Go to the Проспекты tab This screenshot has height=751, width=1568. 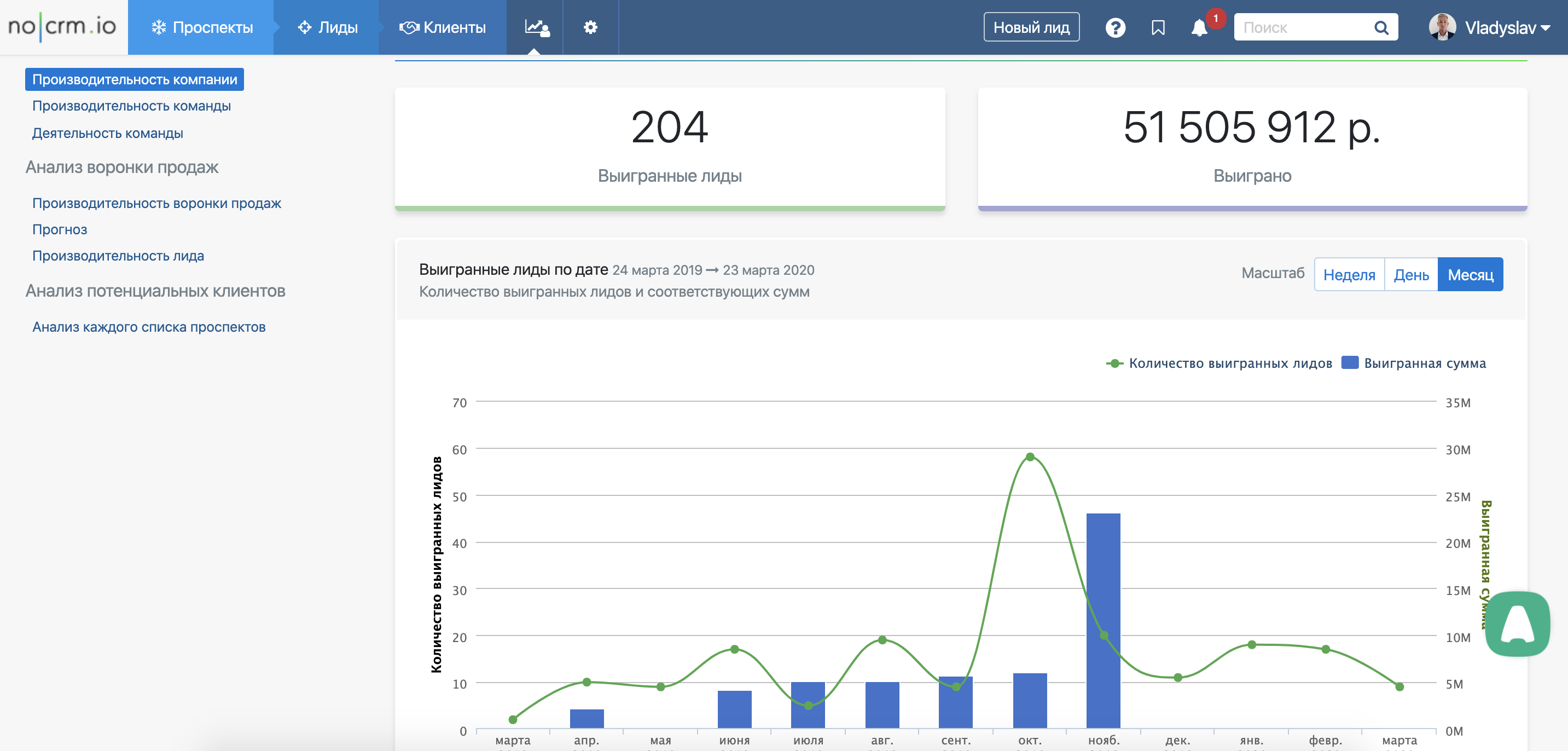[201, 27]
